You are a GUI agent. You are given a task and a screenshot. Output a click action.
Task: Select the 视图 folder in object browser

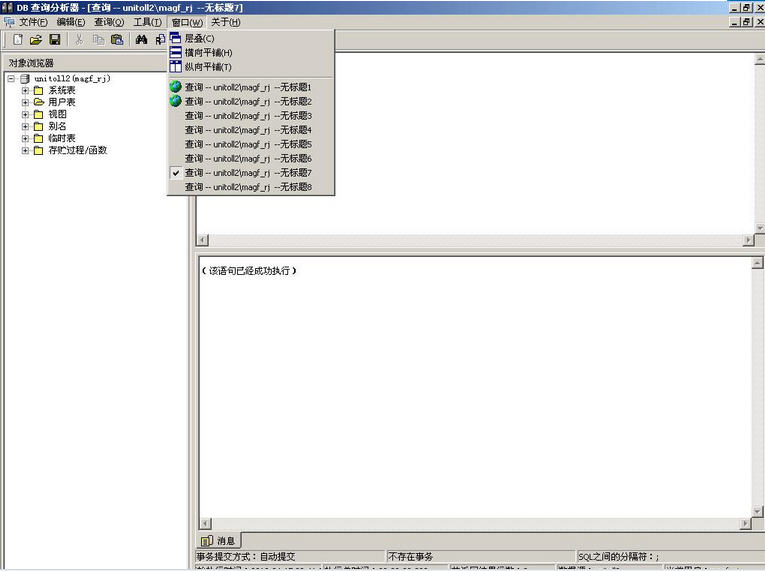click(x=56, y=114)
